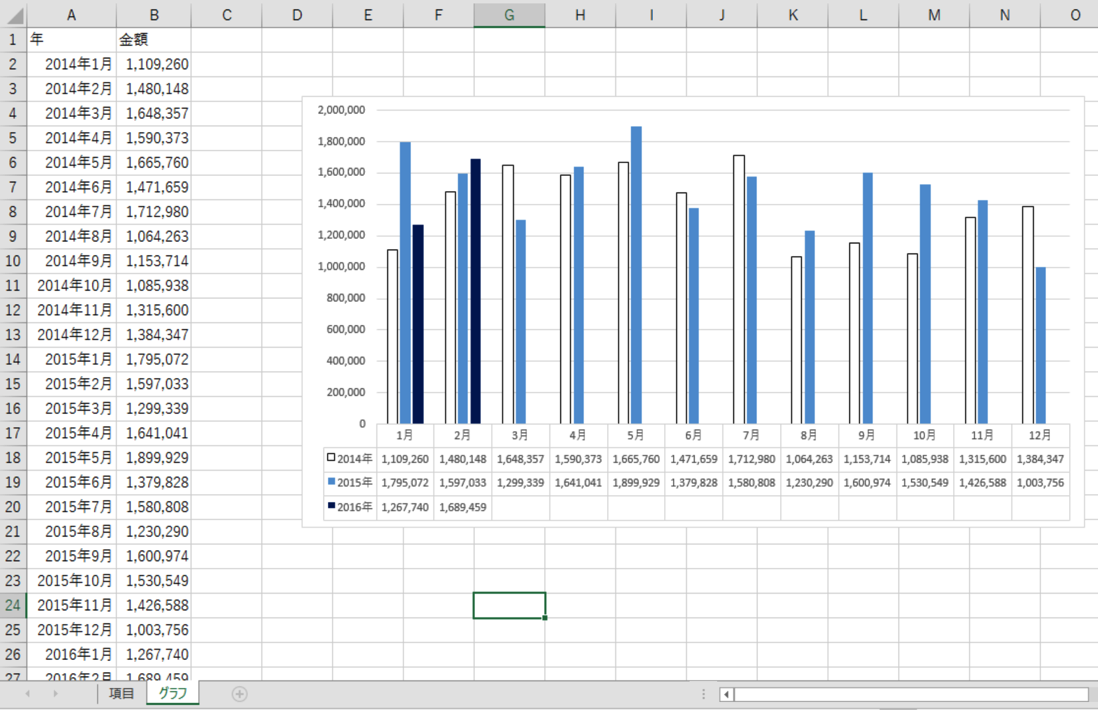Image resolution: width=1098 pixels, height=710 pixels.
Task: Select row 1 header
Action: (x=13, y=40)
